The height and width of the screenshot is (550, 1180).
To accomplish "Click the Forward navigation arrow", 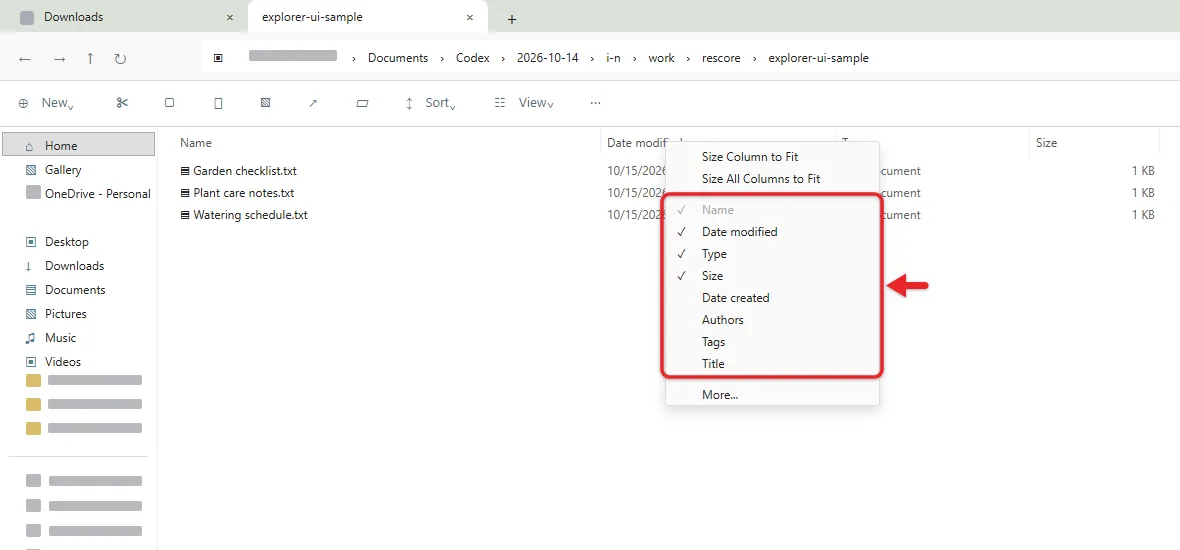I will [60, 59].
